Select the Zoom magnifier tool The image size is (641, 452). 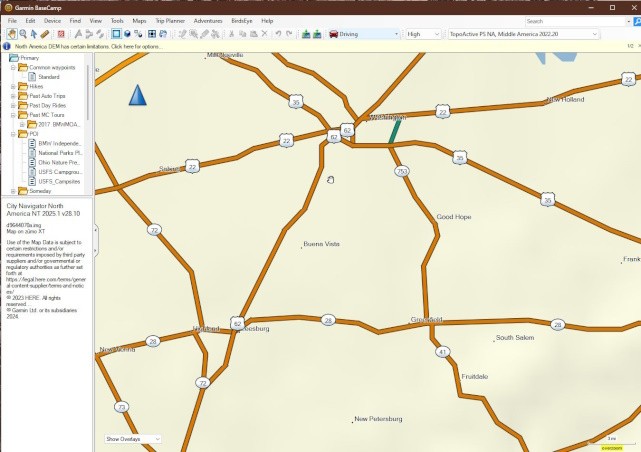coord(23,34)
